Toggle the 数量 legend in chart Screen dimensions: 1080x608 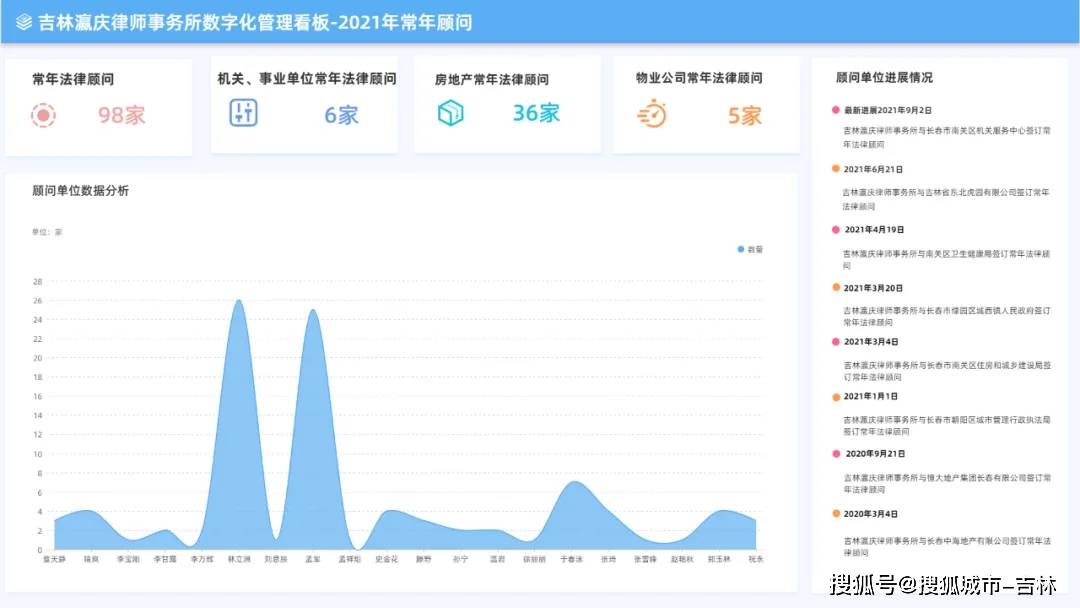tap(748, 249)
